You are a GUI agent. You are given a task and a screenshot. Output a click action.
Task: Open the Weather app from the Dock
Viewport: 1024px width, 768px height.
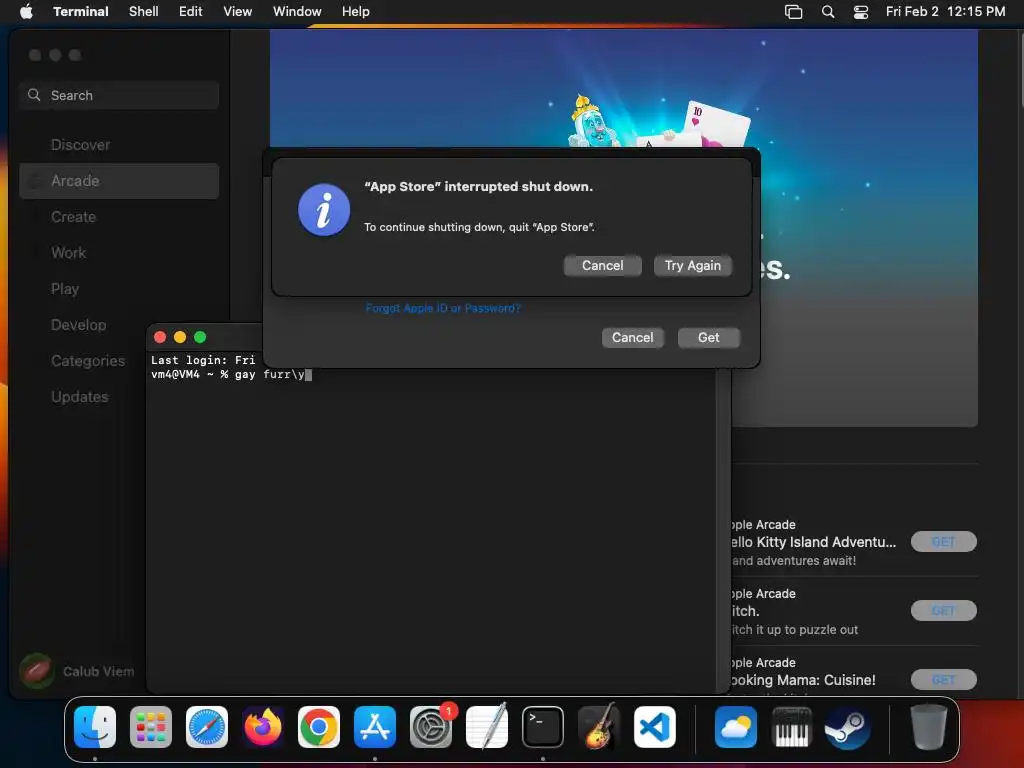pyautogui.click(x=736, y=727)
